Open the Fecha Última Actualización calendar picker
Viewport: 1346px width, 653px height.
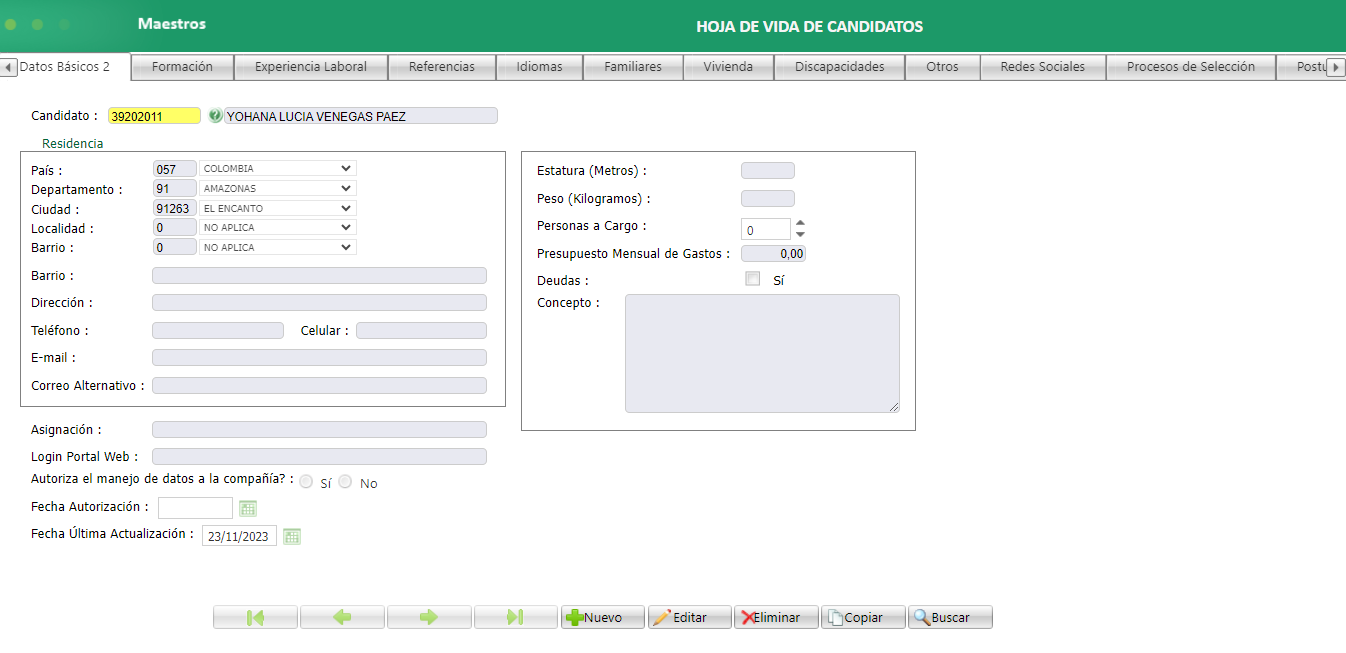[291, 536]
